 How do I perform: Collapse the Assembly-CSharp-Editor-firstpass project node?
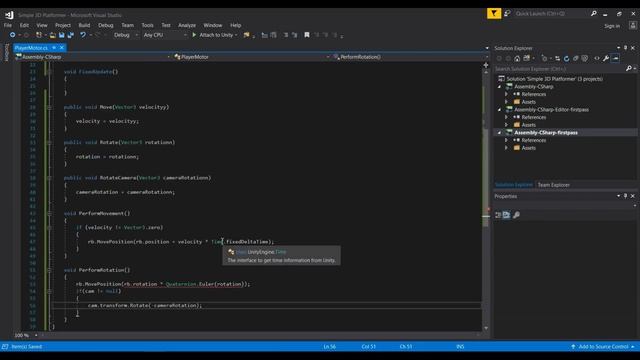(x=499, y=109)
